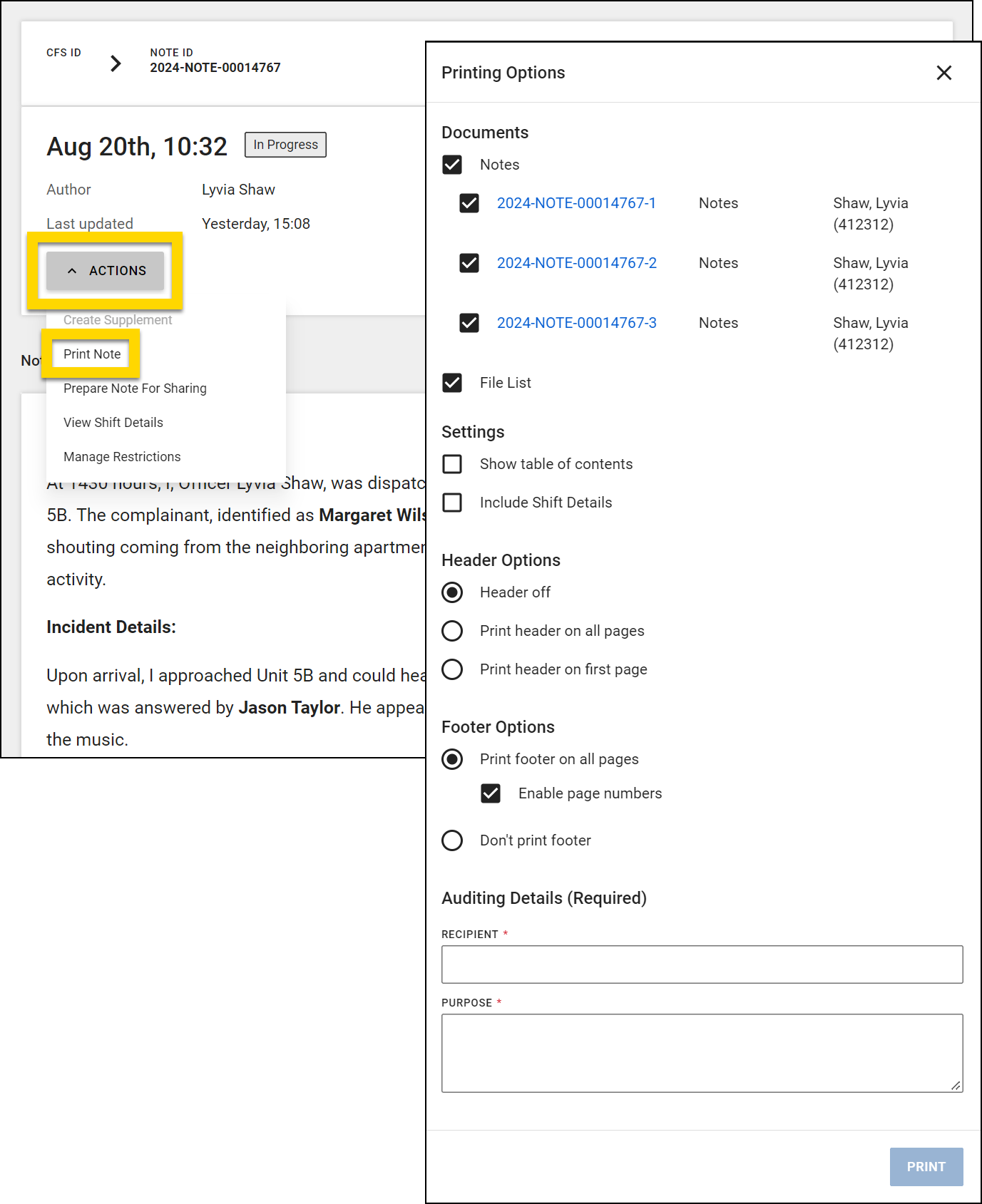Uncheck the Notes documents checkbox
Image resolution: width=982 pixels, height=1204 pixels.
(452, 165)
